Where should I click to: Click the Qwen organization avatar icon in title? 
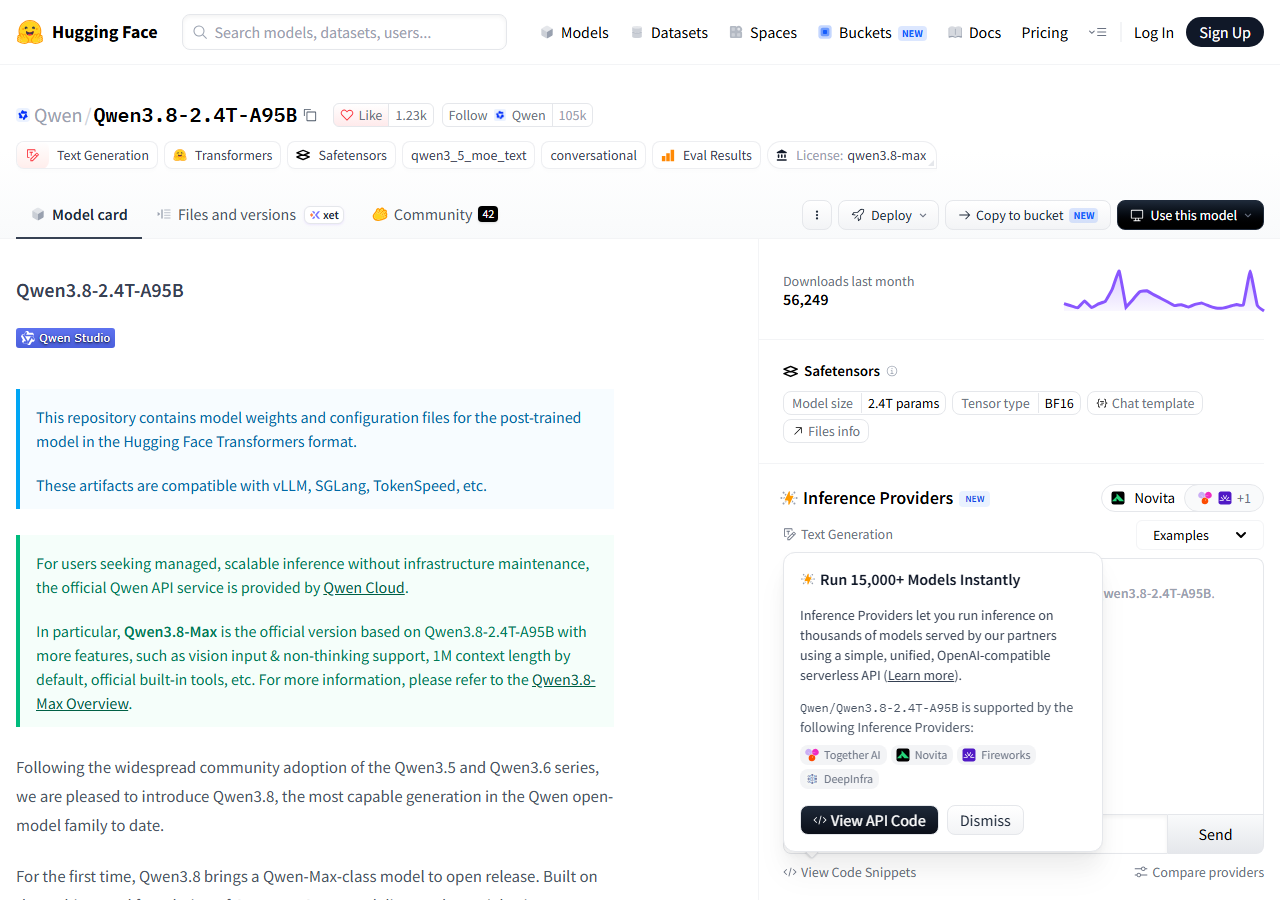(23, 115)
